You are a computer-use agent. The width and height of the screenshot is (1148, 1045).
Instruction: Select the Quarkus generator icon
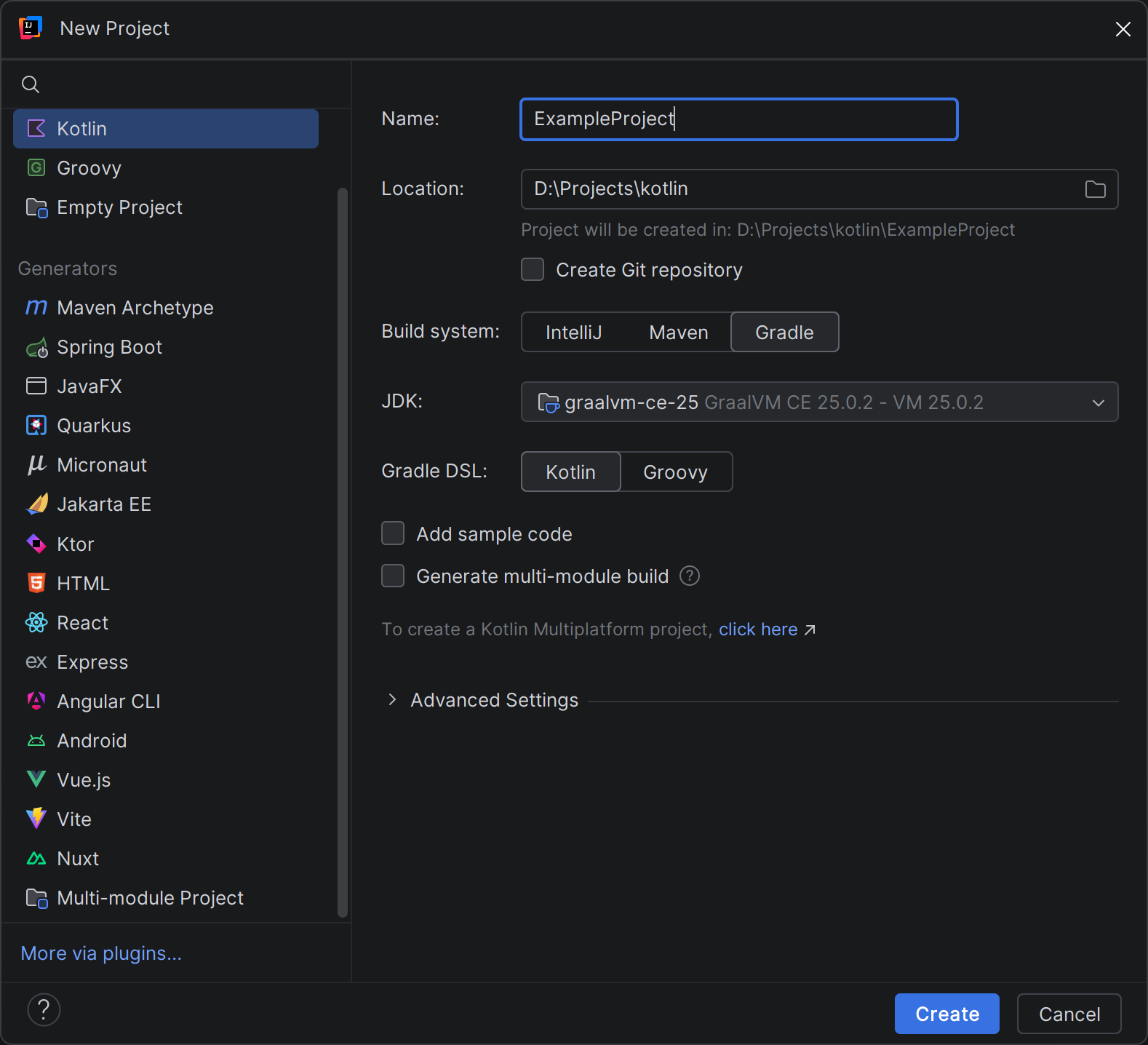pyautogui.click(x=36, y=426)
